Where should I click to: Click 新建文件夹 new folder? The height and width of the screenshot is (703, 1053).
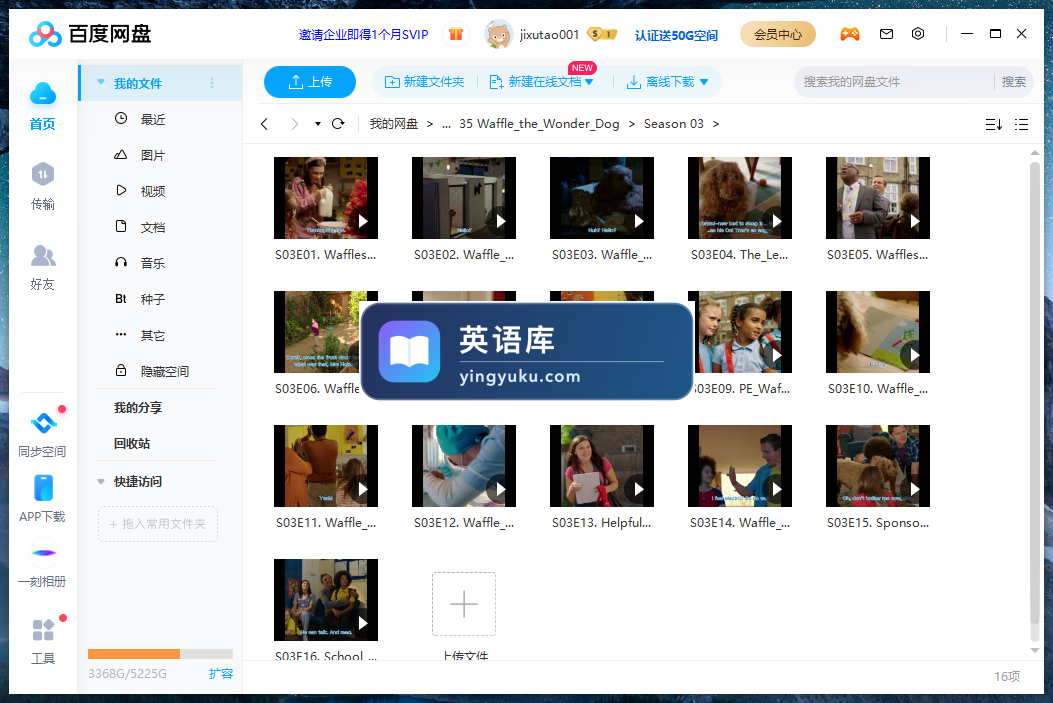coord(424,82)
